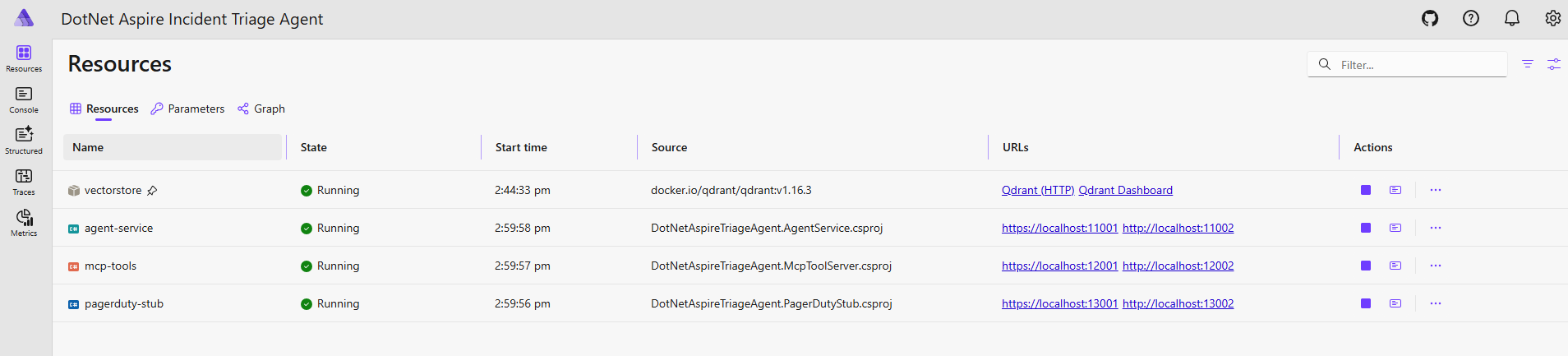
Task: Switch to the Parameters tab
Action: tap(187, 109)
